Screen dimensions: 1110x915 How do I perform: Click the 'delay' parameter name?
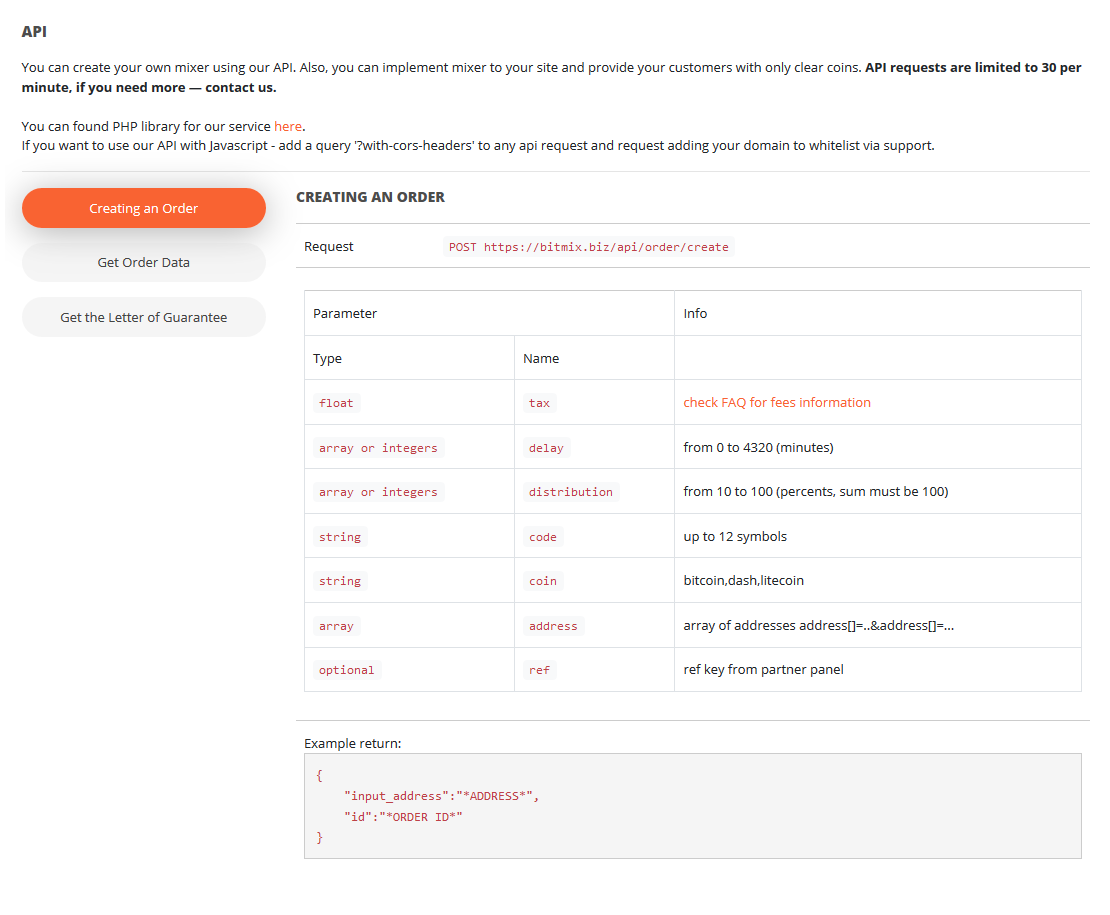[546, 448]
